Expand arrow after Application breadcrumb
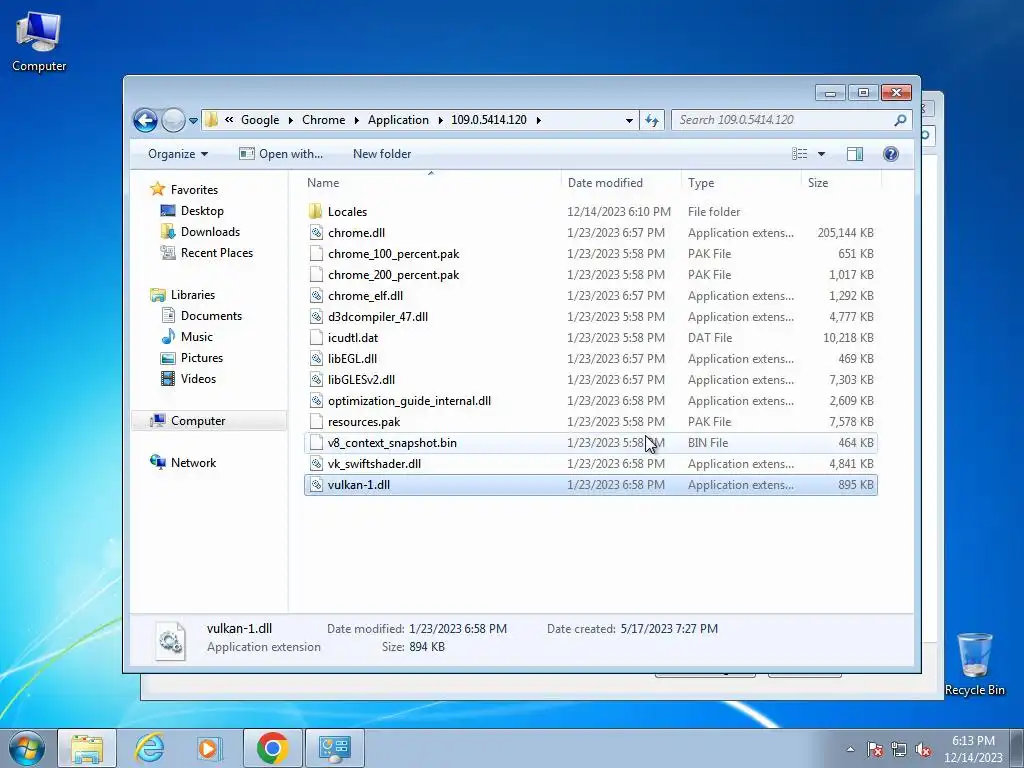 pyautogui.click(x=440, y=120)
